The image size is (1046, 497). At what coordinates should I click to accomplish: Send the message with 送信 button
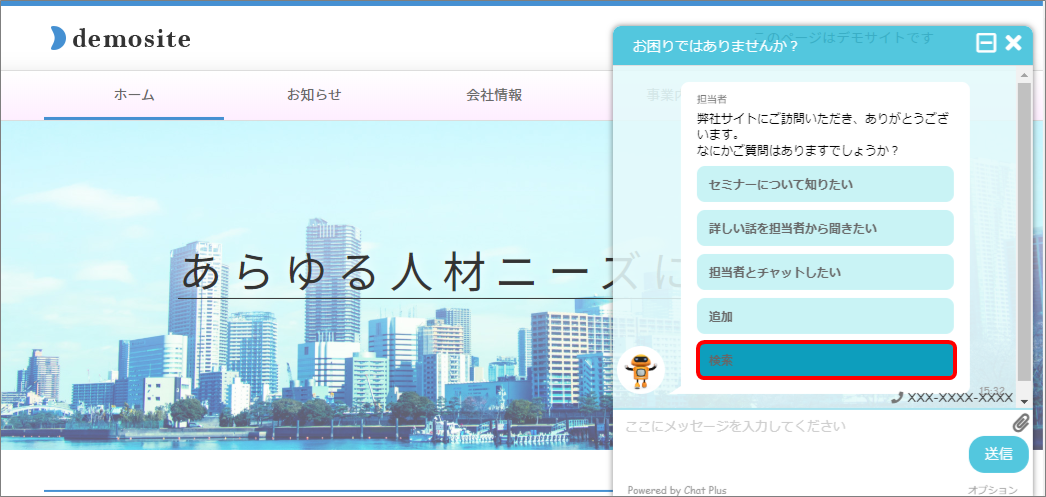(x=999, y=454)
